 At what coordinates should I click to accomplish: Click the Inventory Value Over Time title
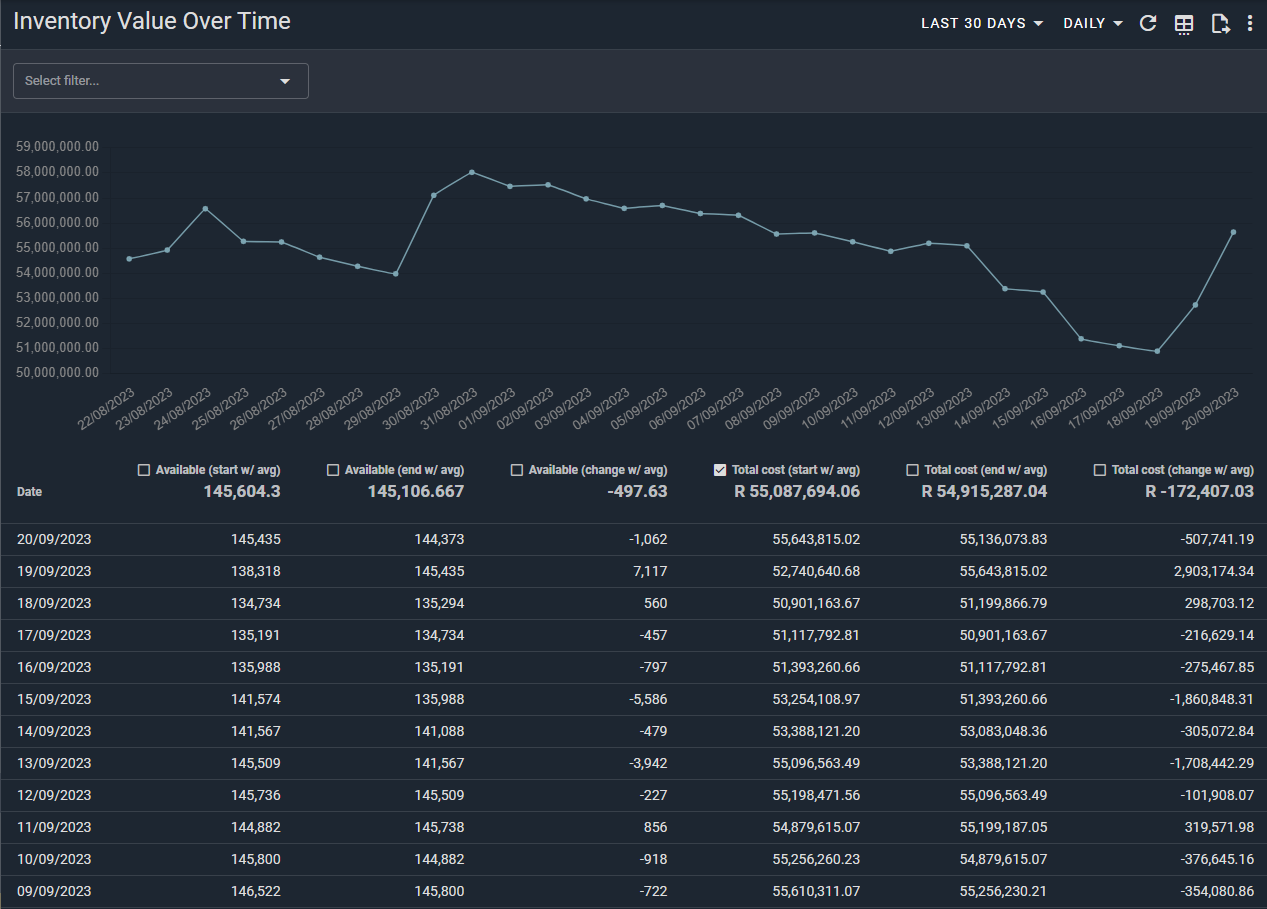coord(152,21)
